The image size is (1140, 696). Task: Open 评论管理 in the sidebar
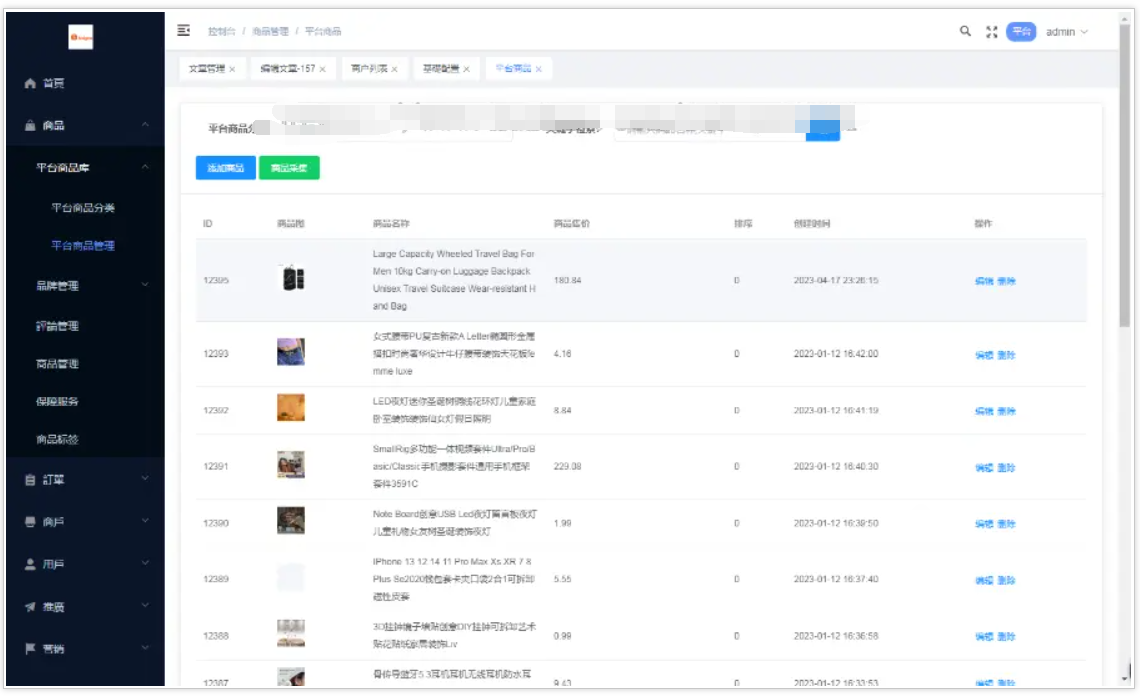[57, 326]
